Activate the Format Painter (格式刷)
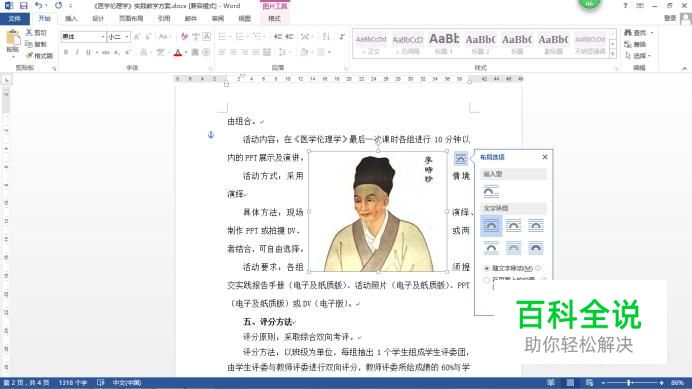 (x=39, y=56)
